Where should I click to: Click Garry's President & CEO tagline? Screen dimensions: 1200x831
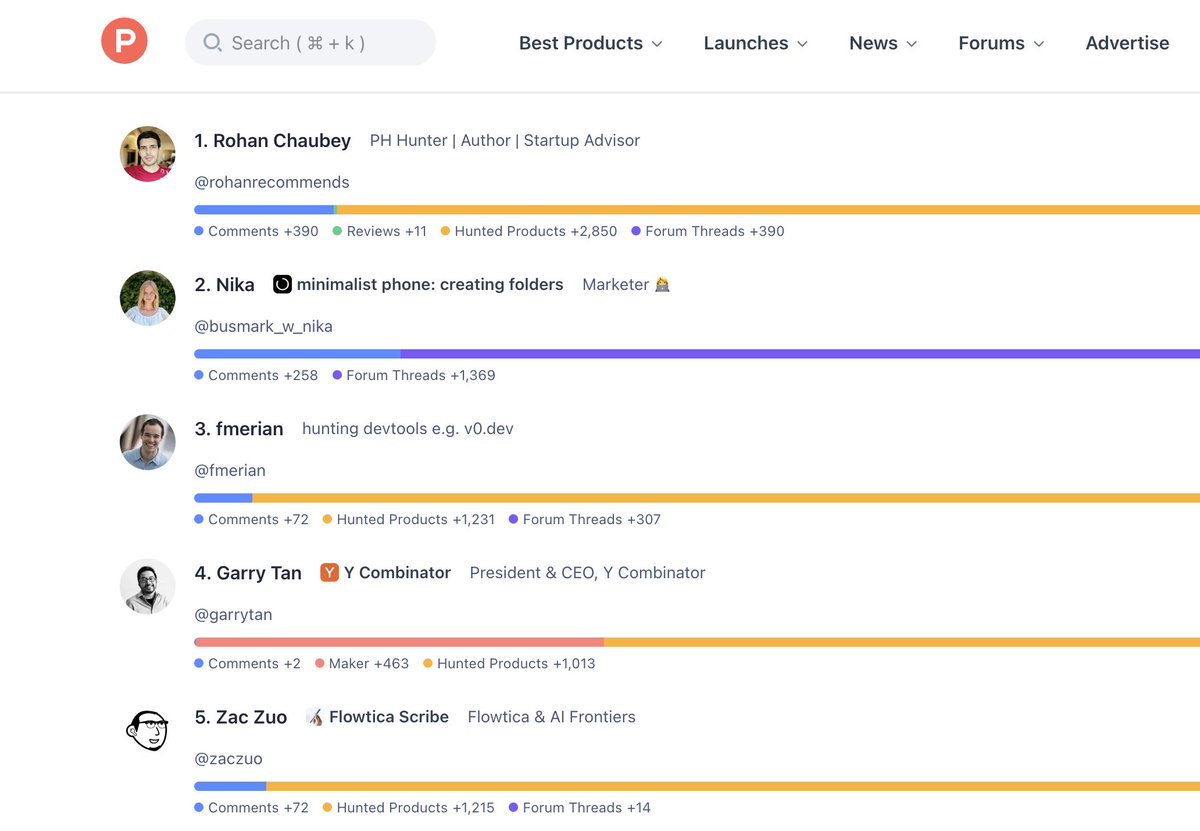[588, 573]
